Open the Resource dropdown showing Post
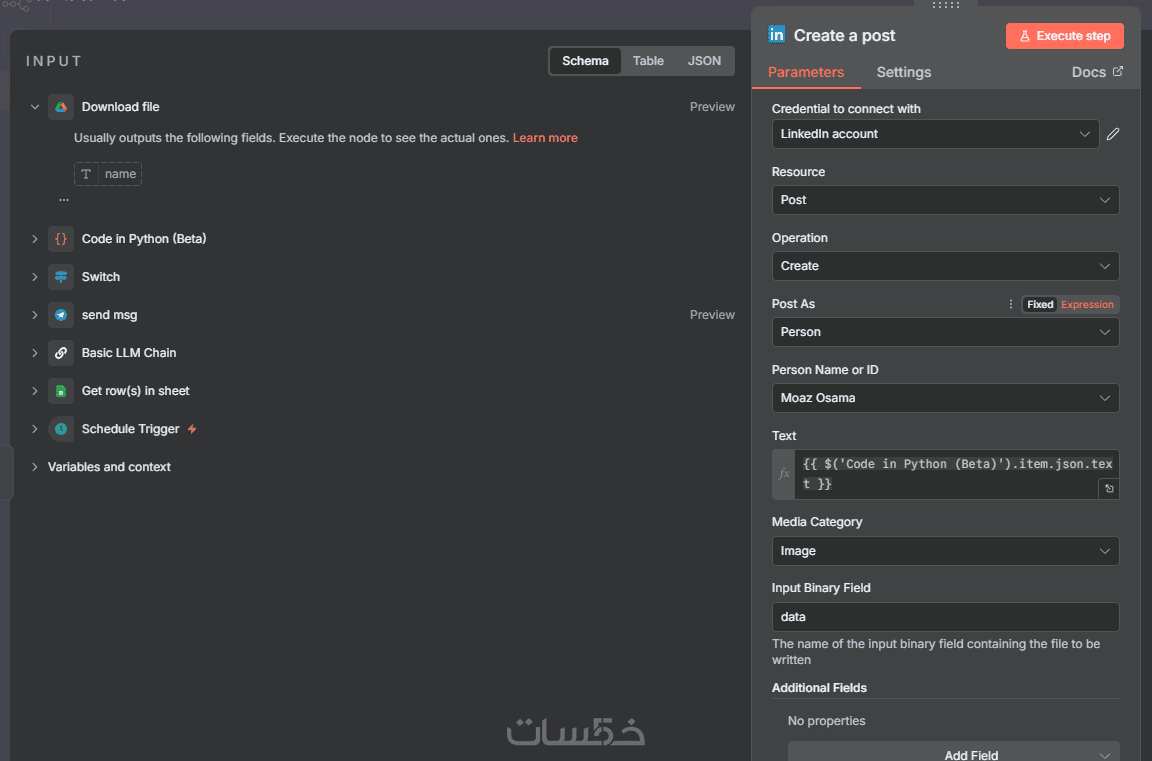The width and height of the screenshot is (1152, 761). 945,200
